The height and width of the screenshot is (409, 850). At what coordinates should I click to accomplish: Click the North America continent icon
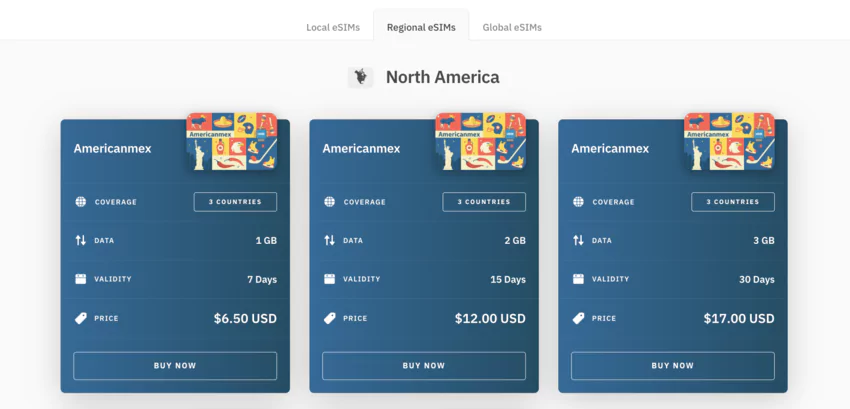click(x=360, y=77)
